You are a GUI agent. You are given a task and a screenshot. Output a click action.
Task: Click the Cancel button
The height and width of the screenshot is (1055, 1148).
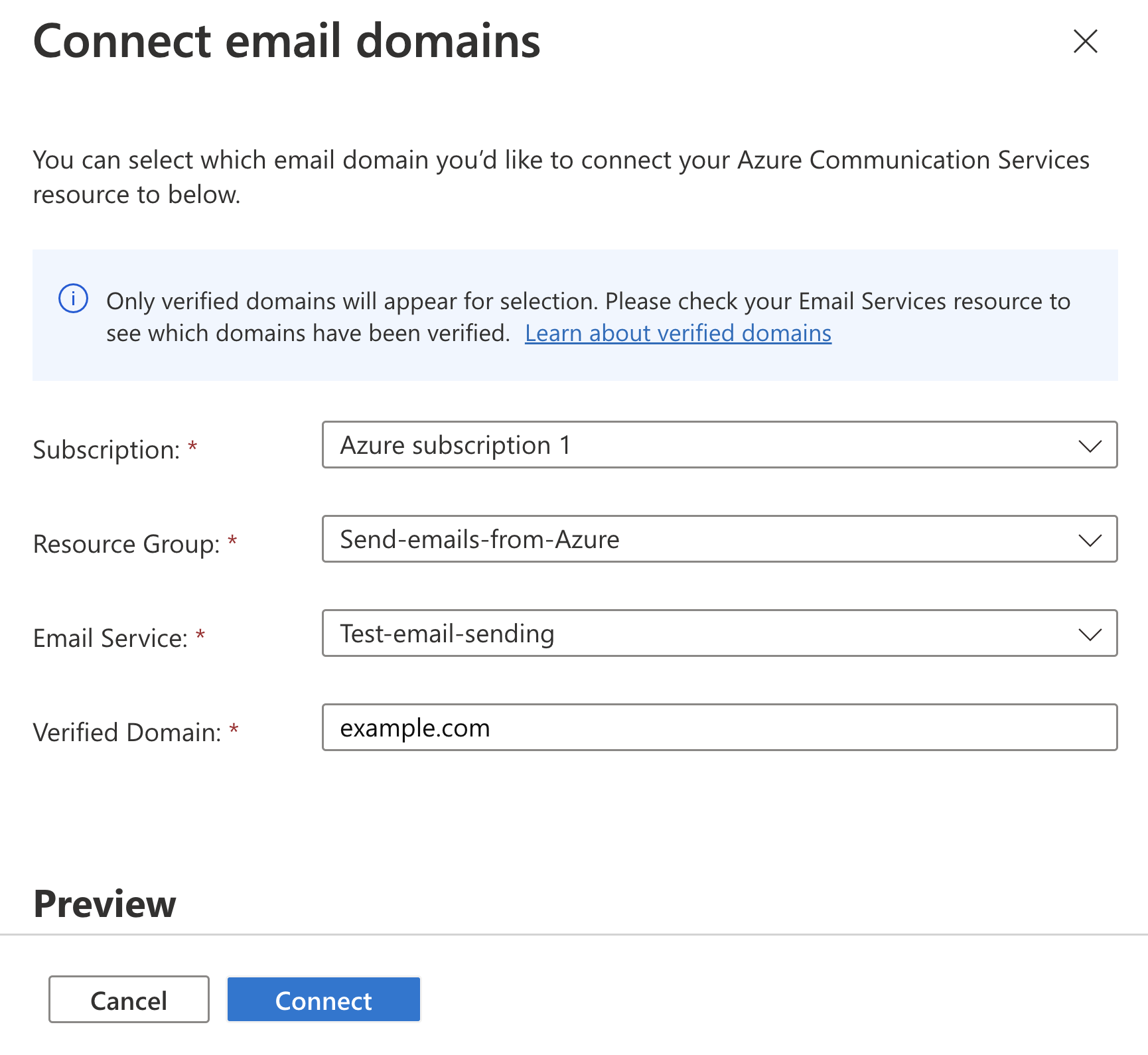pyautogui.click(x=129, y=999)
